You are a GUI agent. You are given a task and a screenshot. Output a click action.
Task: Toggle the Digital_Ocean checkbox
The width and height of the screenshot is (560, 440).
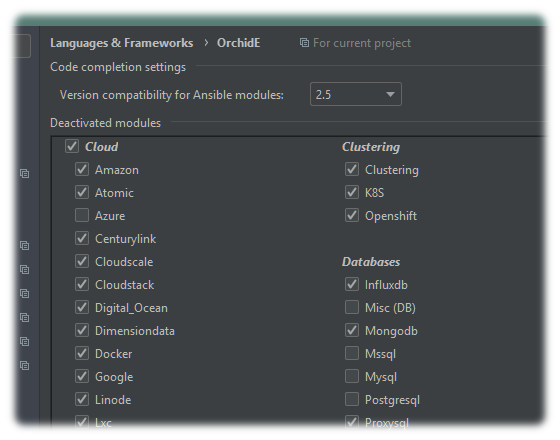82,308
